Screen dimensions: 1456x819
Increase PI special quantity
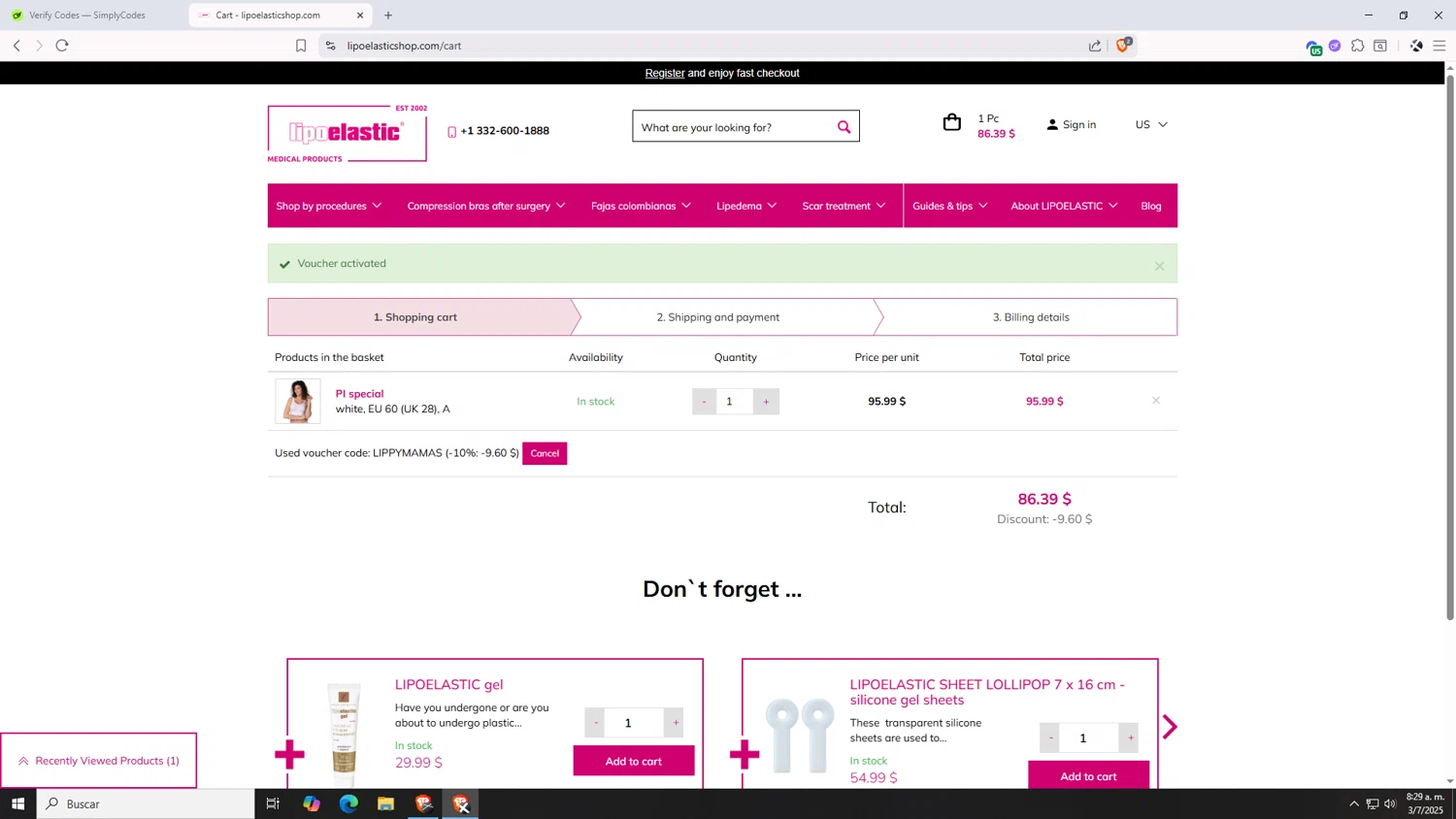766,402
